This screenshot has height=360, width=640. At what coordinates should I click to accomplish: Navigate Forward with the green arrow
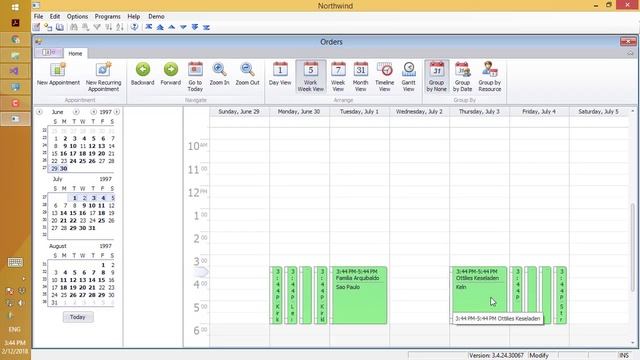click(x=171, y=74)
